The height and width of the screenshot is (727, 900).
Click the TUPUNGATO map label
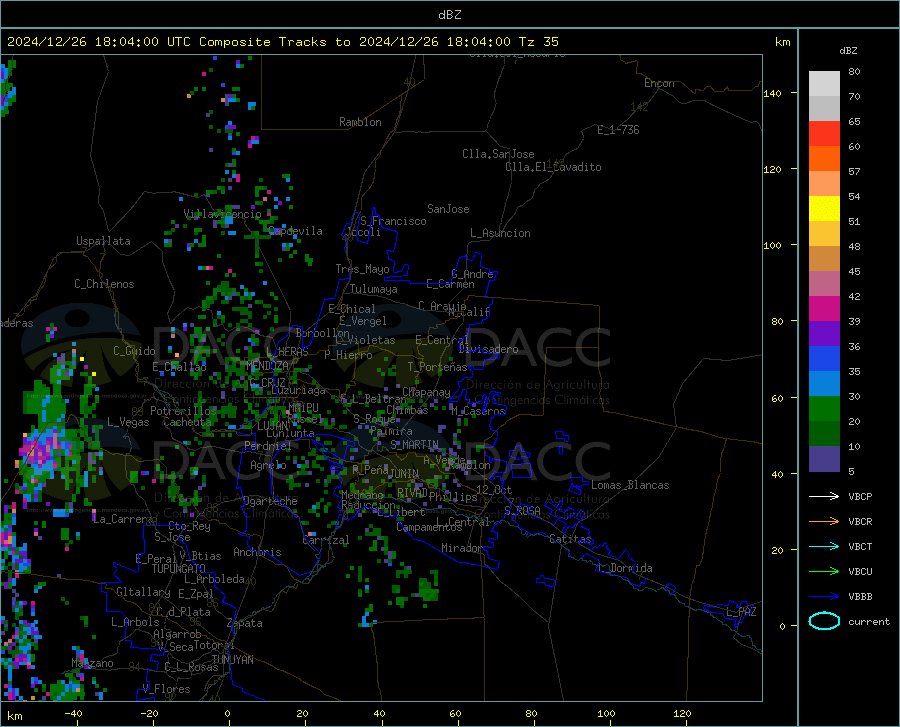(x=179, y=569)
